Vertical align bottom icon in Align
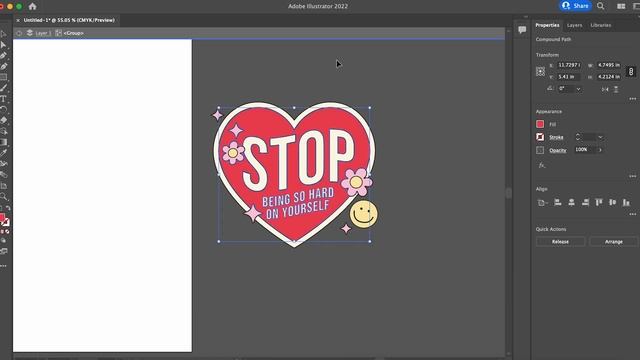 (x=626, y=202)
